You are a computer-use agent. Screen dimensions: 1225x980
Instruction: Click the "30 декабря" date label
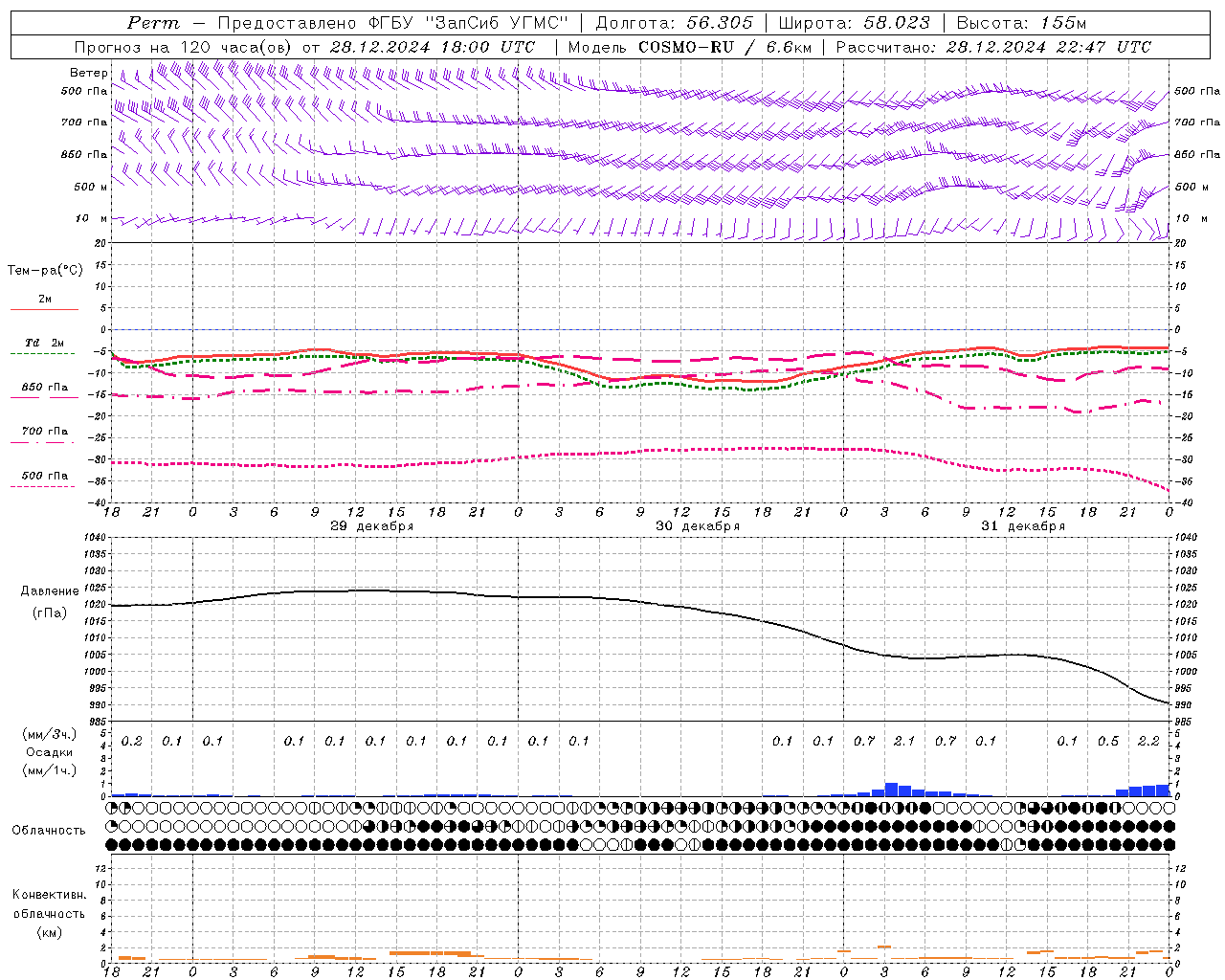(x=698, y=526)
